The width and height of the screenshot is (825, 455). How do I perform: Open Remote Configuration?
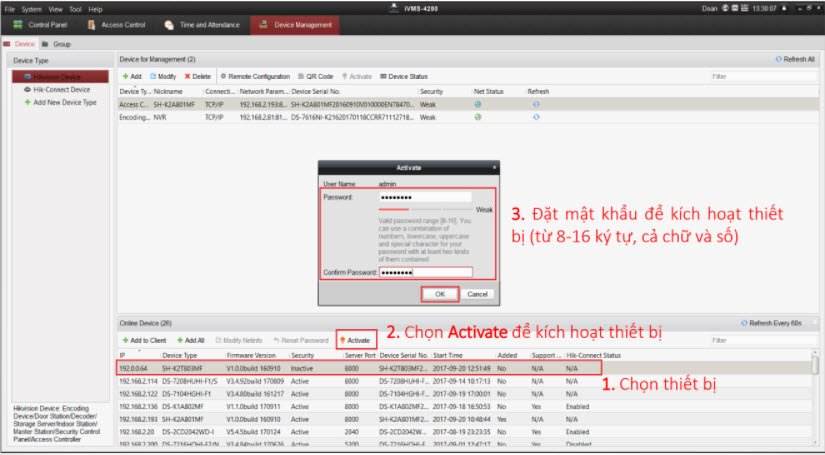pos(255,77)
